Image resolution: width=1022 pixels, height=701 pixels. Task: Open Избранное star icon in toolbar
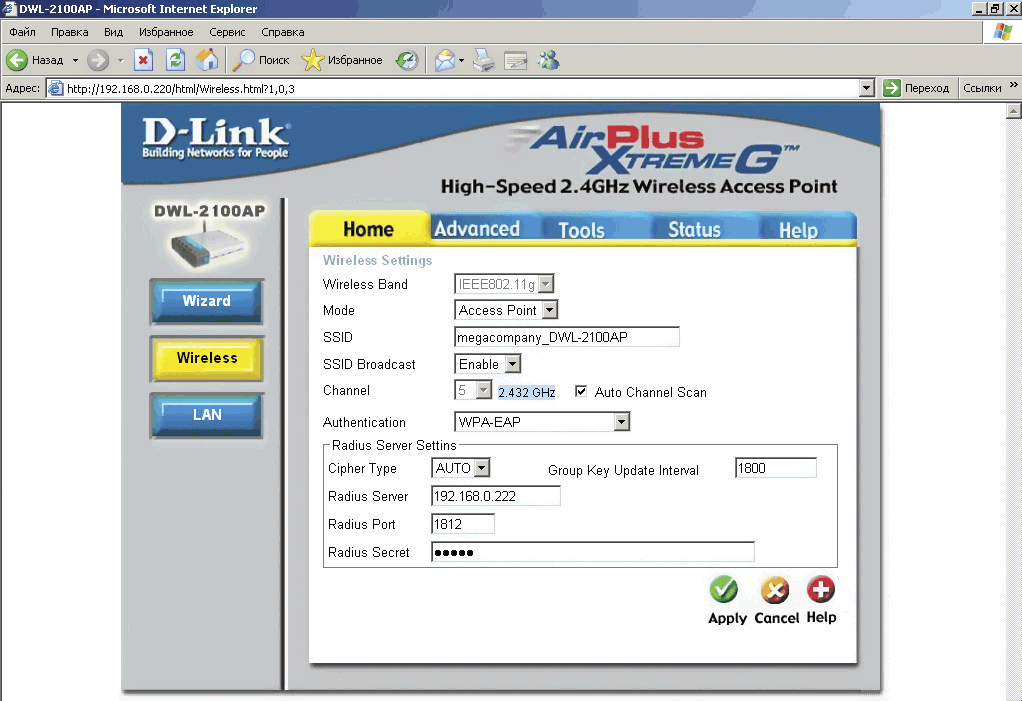point(313,61)
